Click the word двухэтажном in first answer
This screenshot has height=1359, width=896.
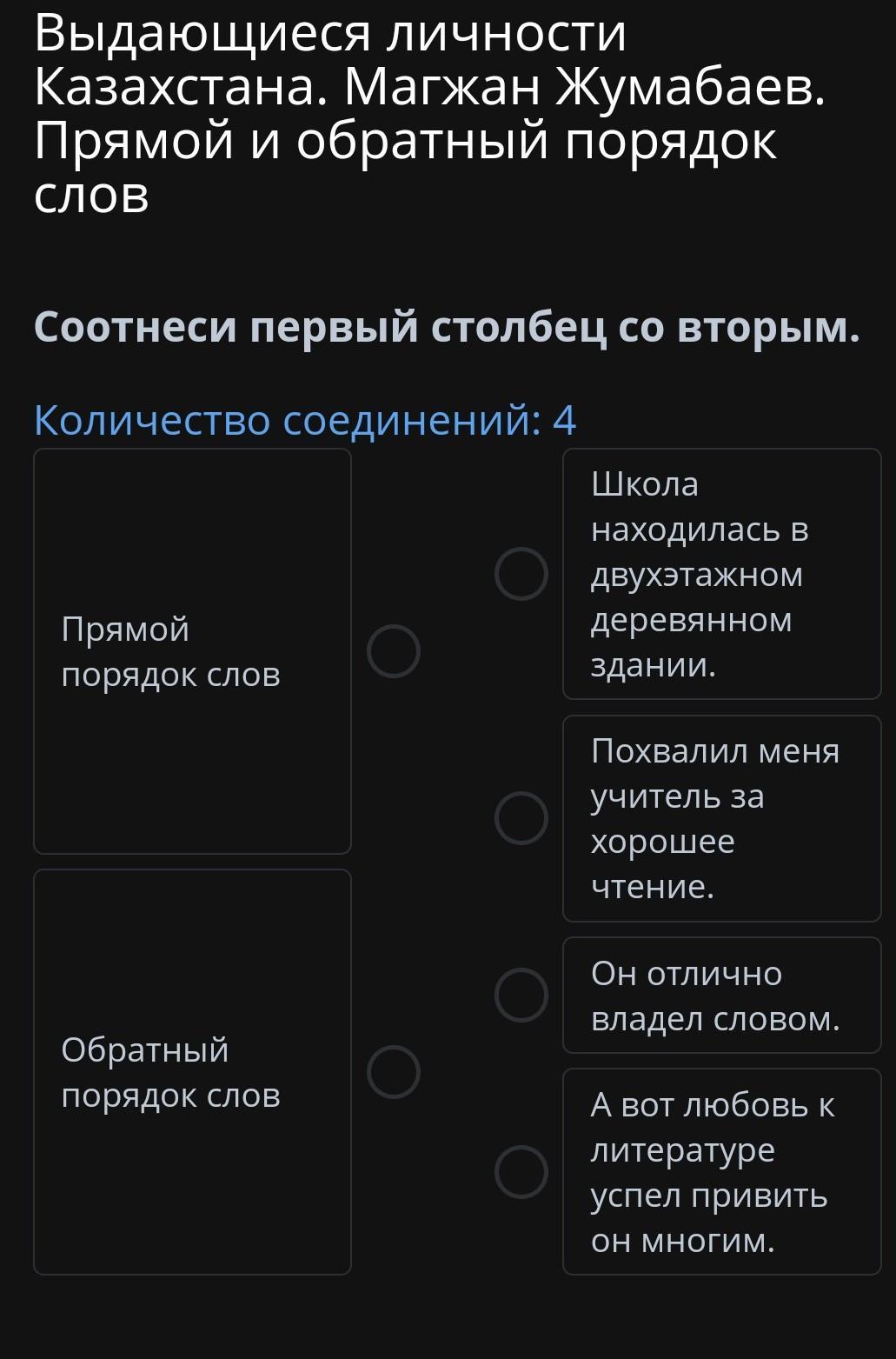pyautogui.click(x=697, y=575)
